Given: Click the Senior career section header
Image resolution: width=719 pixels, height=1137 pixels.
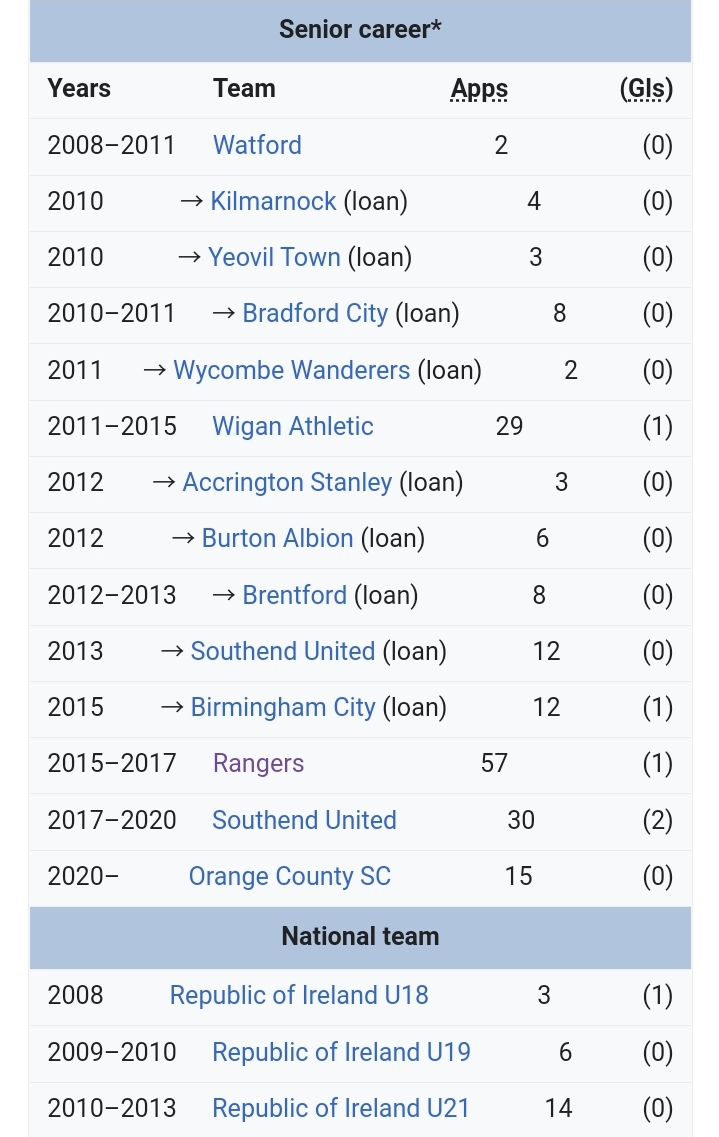Looking at the screenshot, I should (360, 29).
